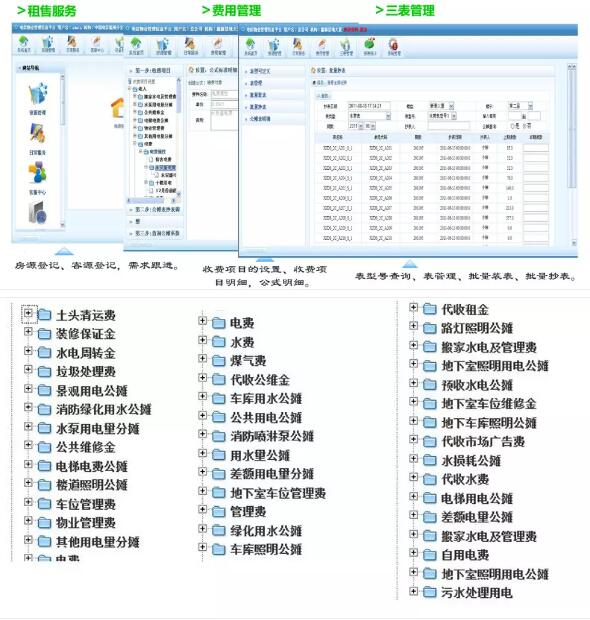Image resolution: width=590 pixels, height=620 pixels.
Task: Select the 代收市场广告费 item
Action: [483, 441]
